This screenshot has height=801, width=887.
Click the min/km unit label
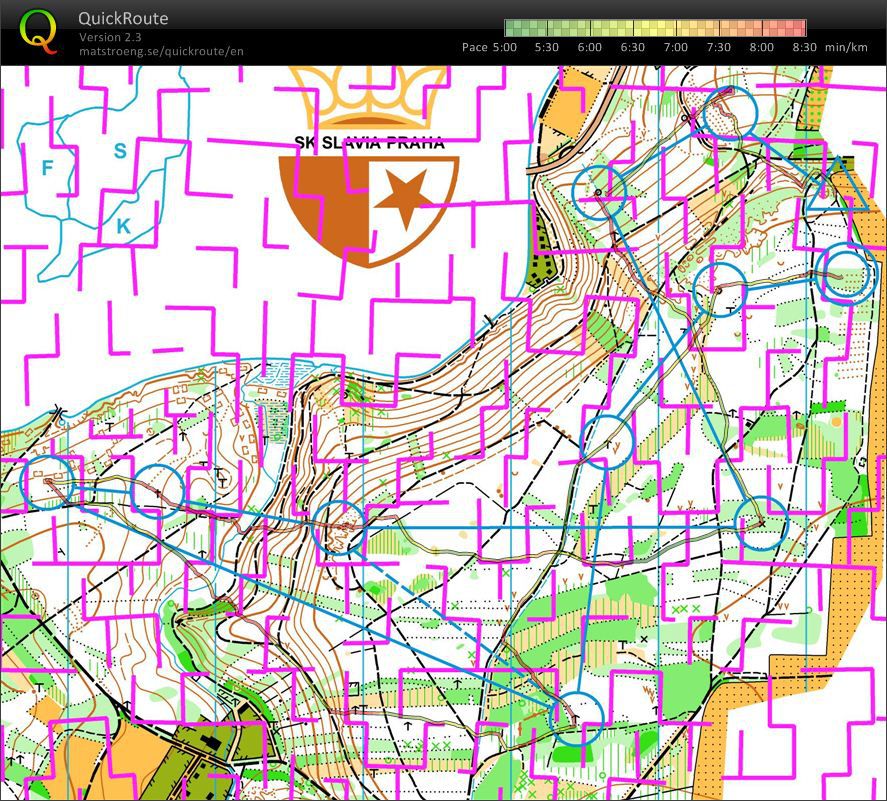846,47
